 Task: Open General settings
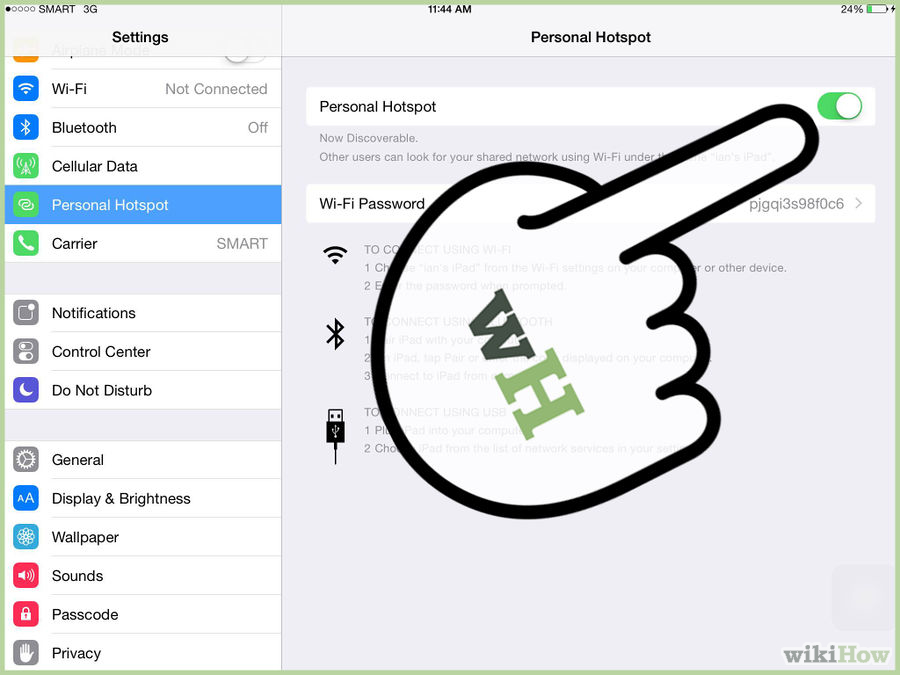click(x=143, y=460)
